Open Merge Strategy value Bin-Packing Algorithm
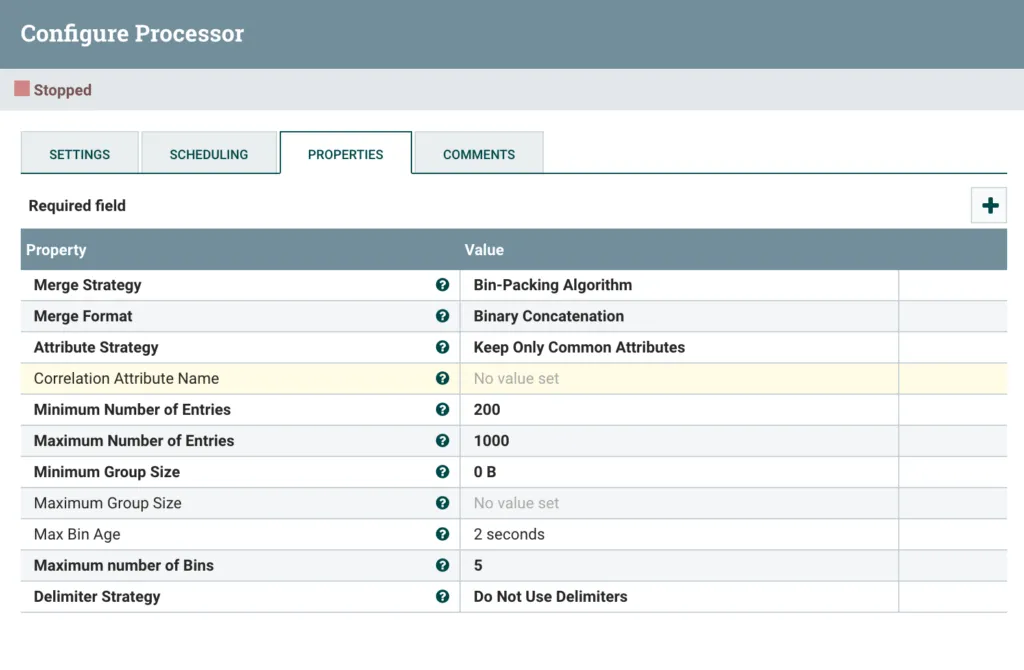The height and width of the screenshot is (670, 1024). point(552,285)
